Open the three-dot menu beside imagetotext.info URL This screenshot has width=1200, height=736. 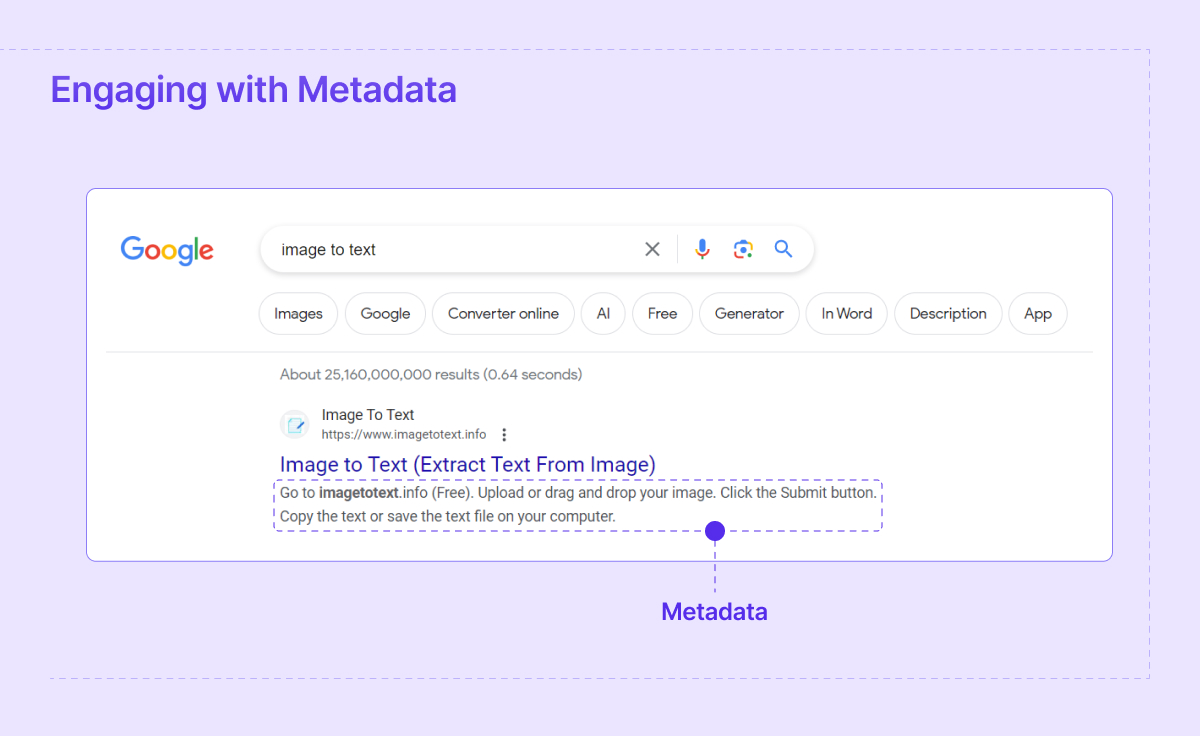tap(504, 435)
